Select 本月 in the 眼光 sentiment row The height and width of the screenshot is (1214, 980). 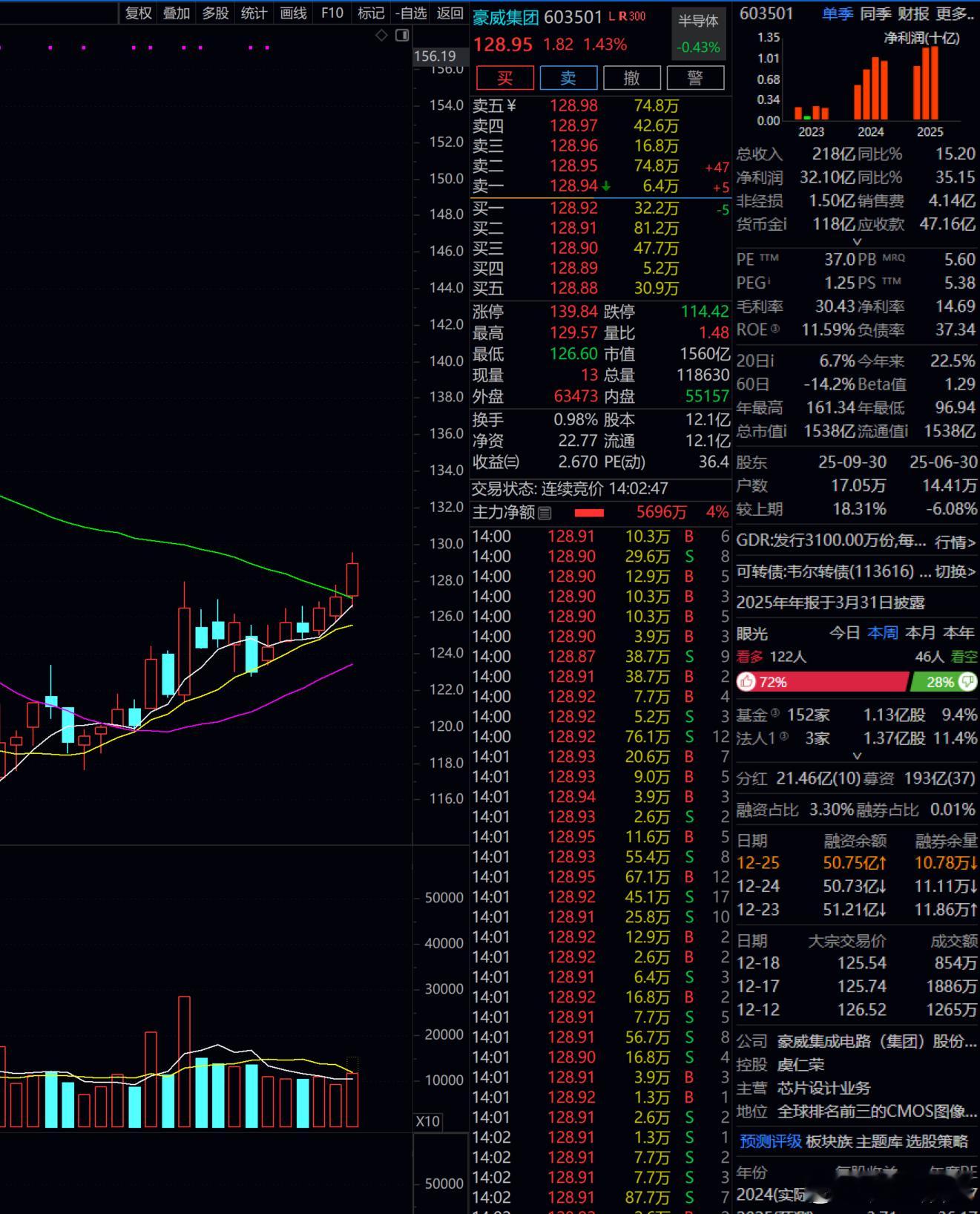pos(921,633)
